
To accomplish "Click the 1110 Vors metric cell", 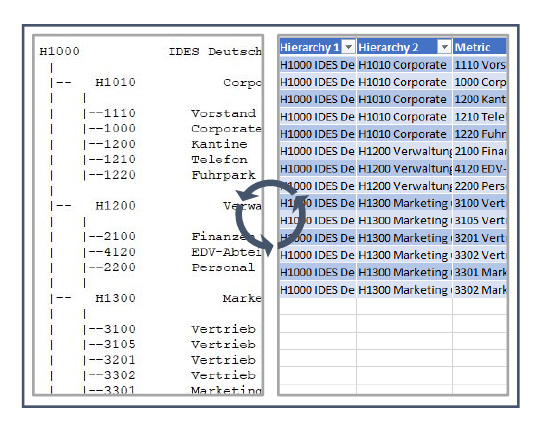I will [480, 65].
